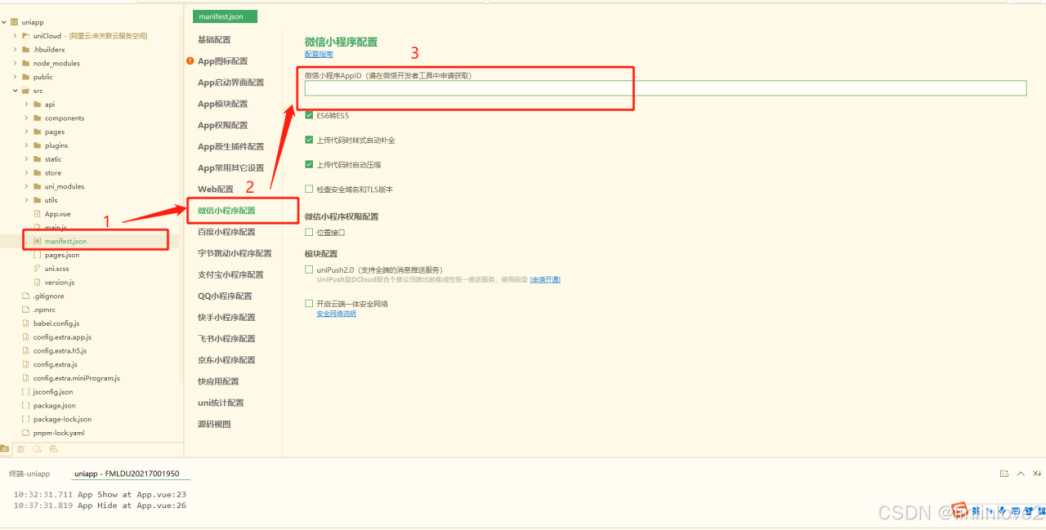Click the Sogou input method S icon
Image resolution: width=1046 pixels, height=530 pixels.
coord(959,510)
